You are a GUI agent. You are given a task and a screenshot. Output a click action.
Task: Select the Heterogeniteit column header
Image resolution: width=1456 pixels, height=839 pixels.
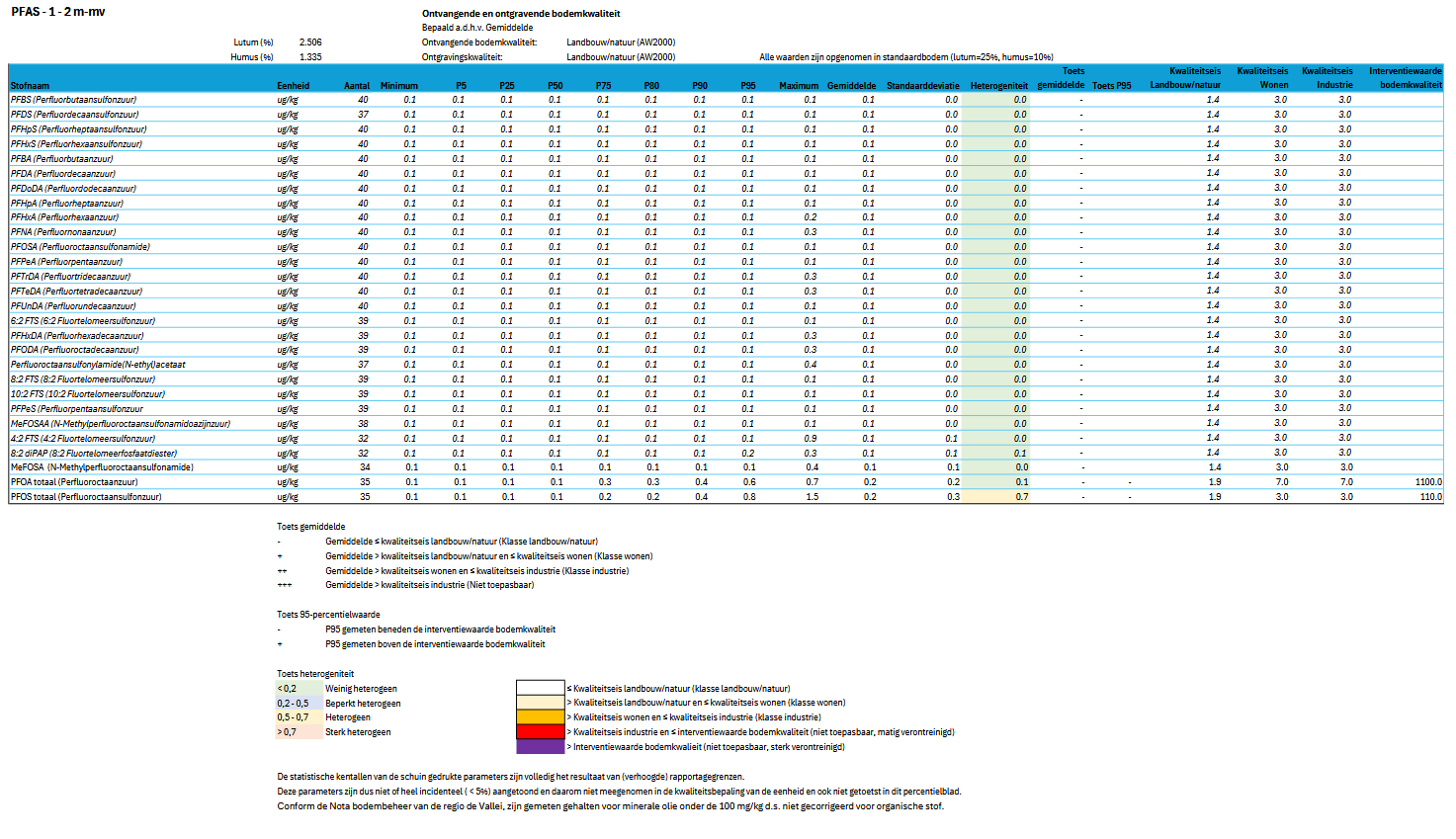(x=998, y=86)
